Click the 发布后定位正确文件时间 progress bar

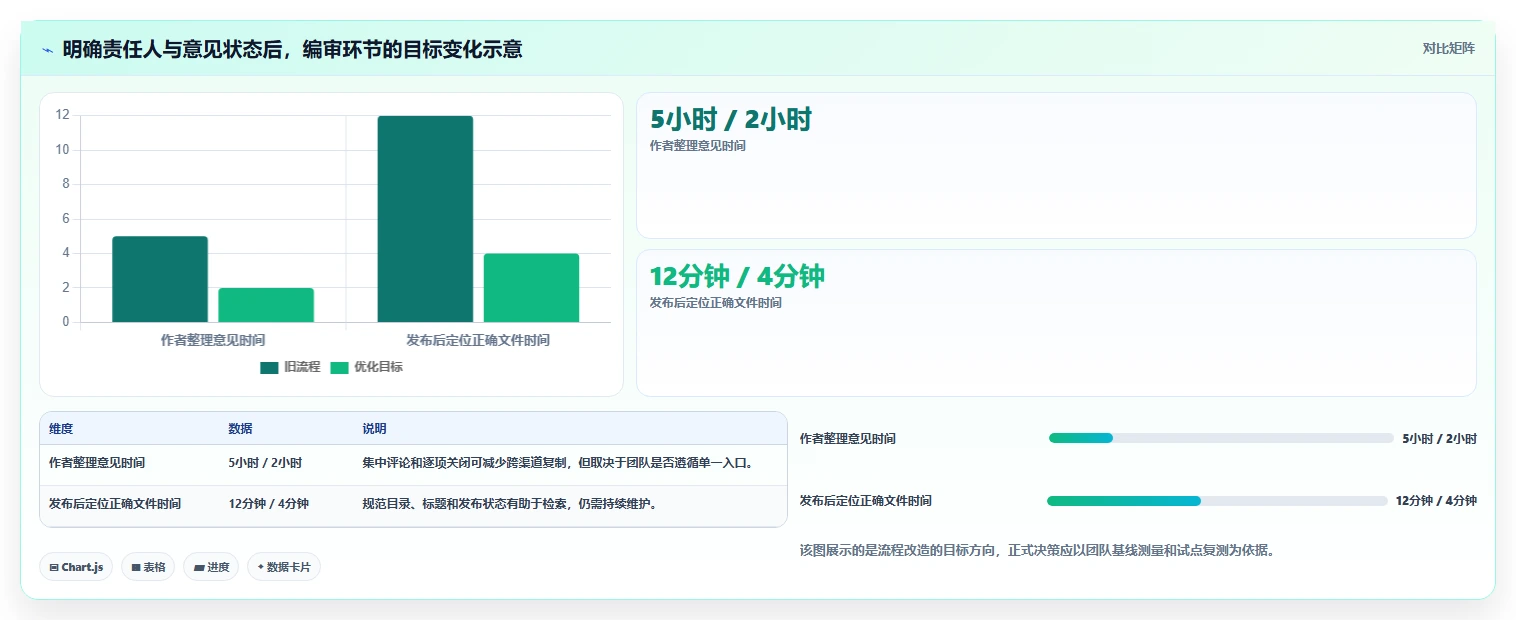(1217, 501)
